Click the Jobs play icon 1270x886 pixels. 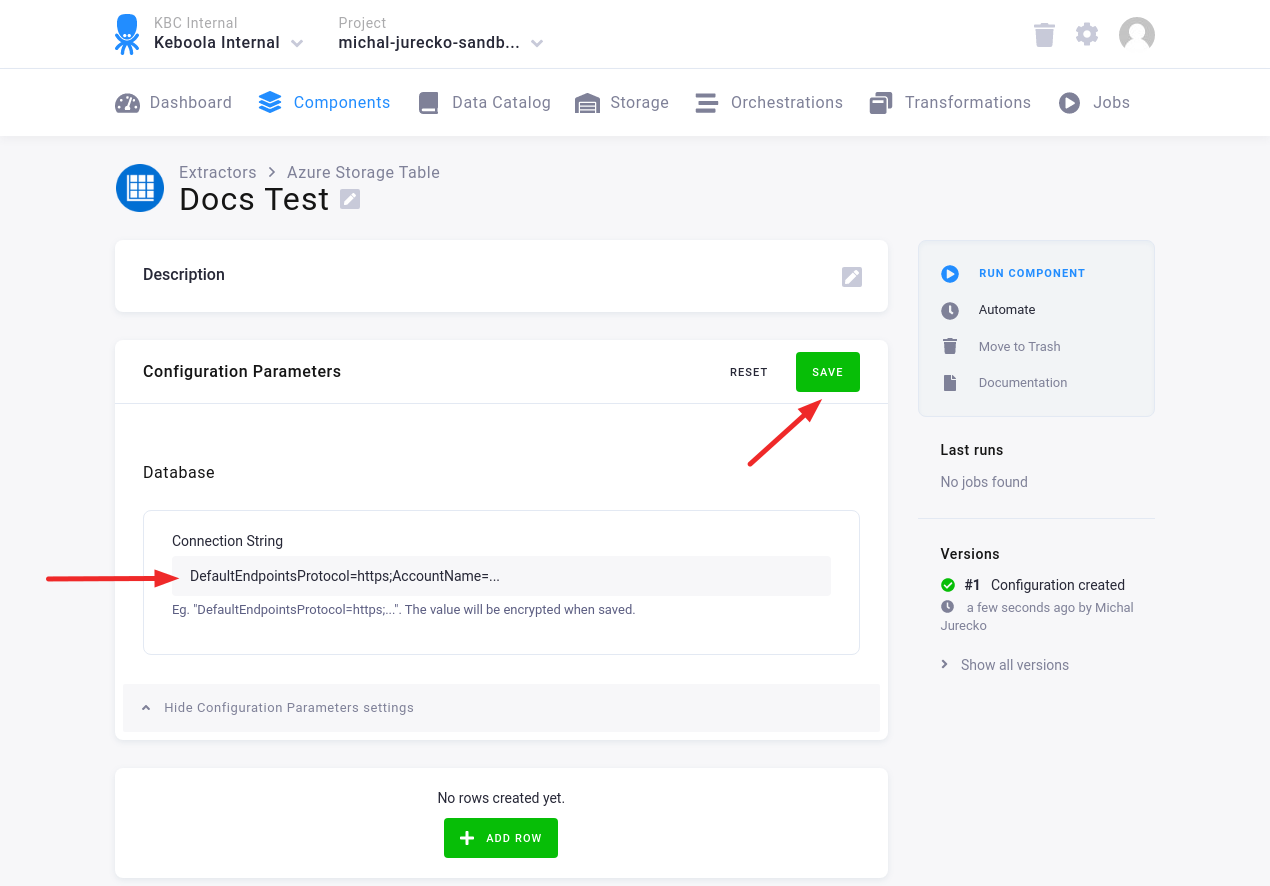(1070, 103)
